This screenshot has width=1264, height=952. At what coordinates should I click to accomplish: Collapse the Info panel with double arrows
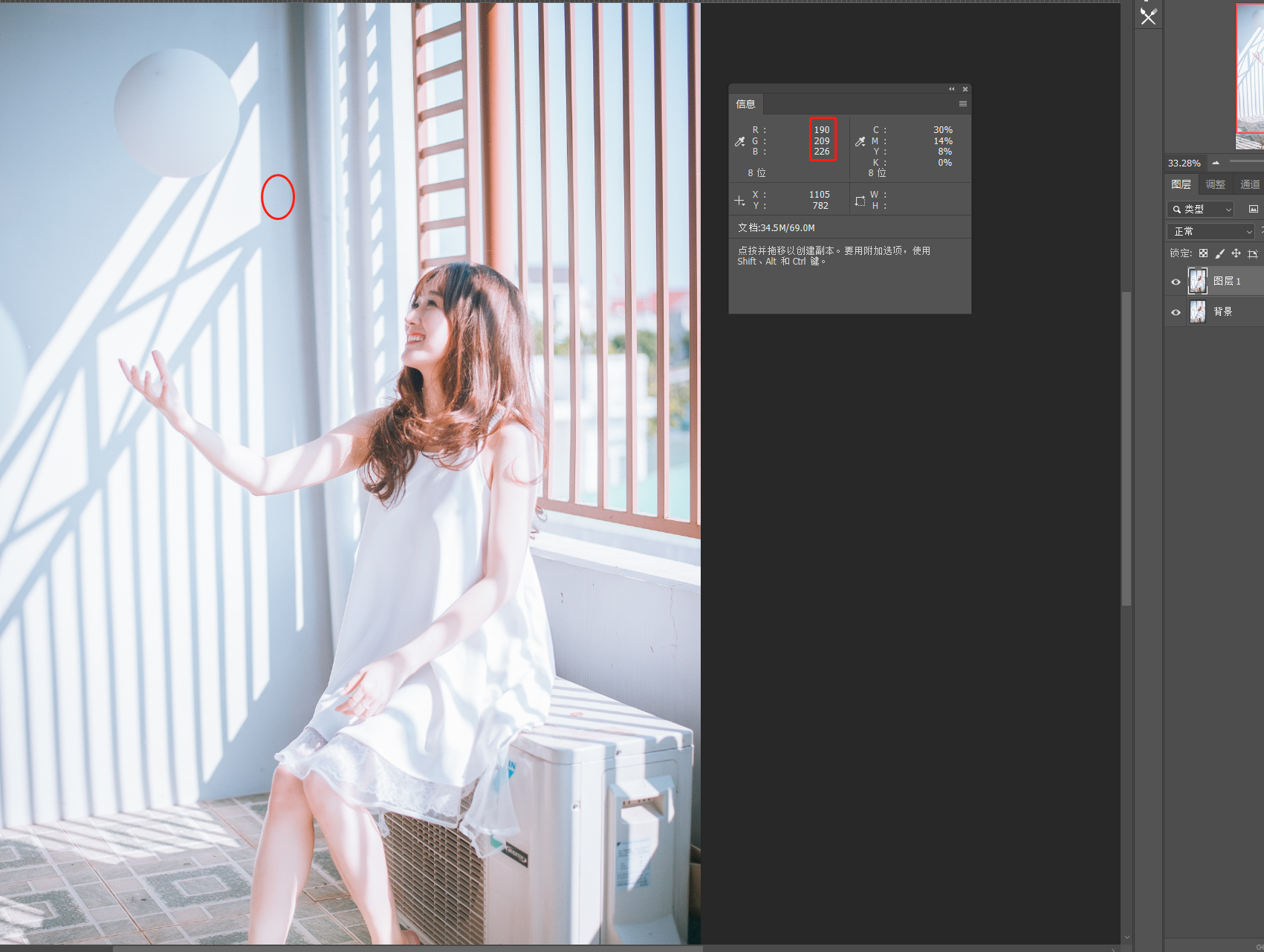pyautogui.click(x=951, y=89)
